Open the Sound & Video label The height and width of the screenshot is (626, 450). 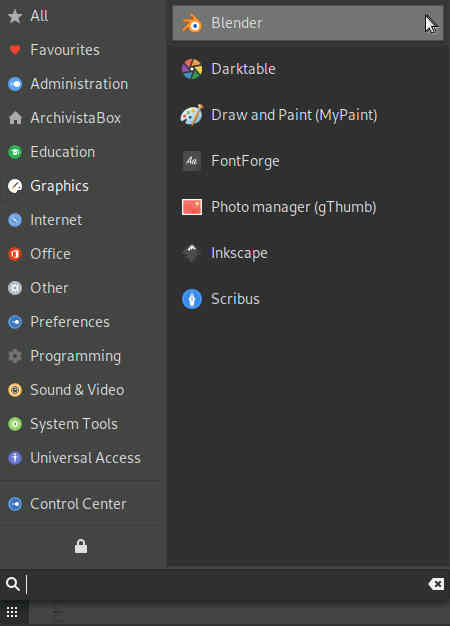77,390
